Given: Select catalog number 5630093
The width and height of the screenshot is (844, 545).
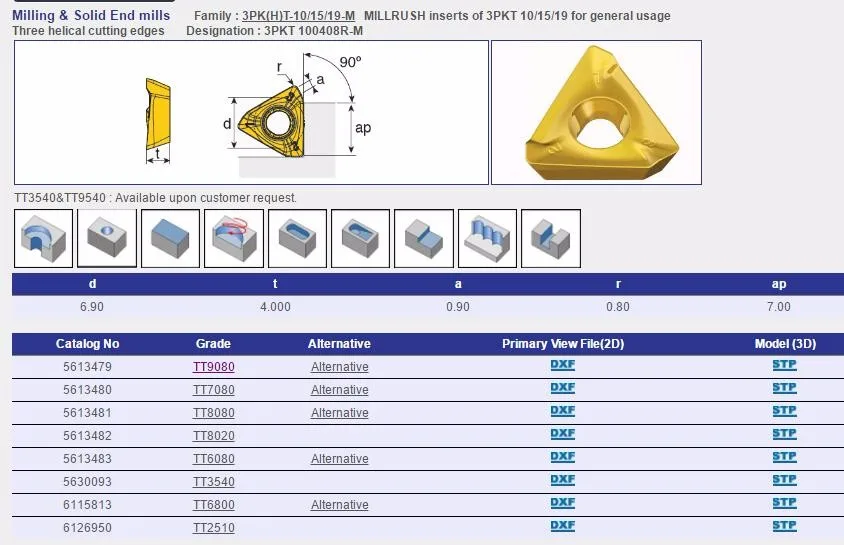Looking at the screenshot, I should tap(87, 482).
